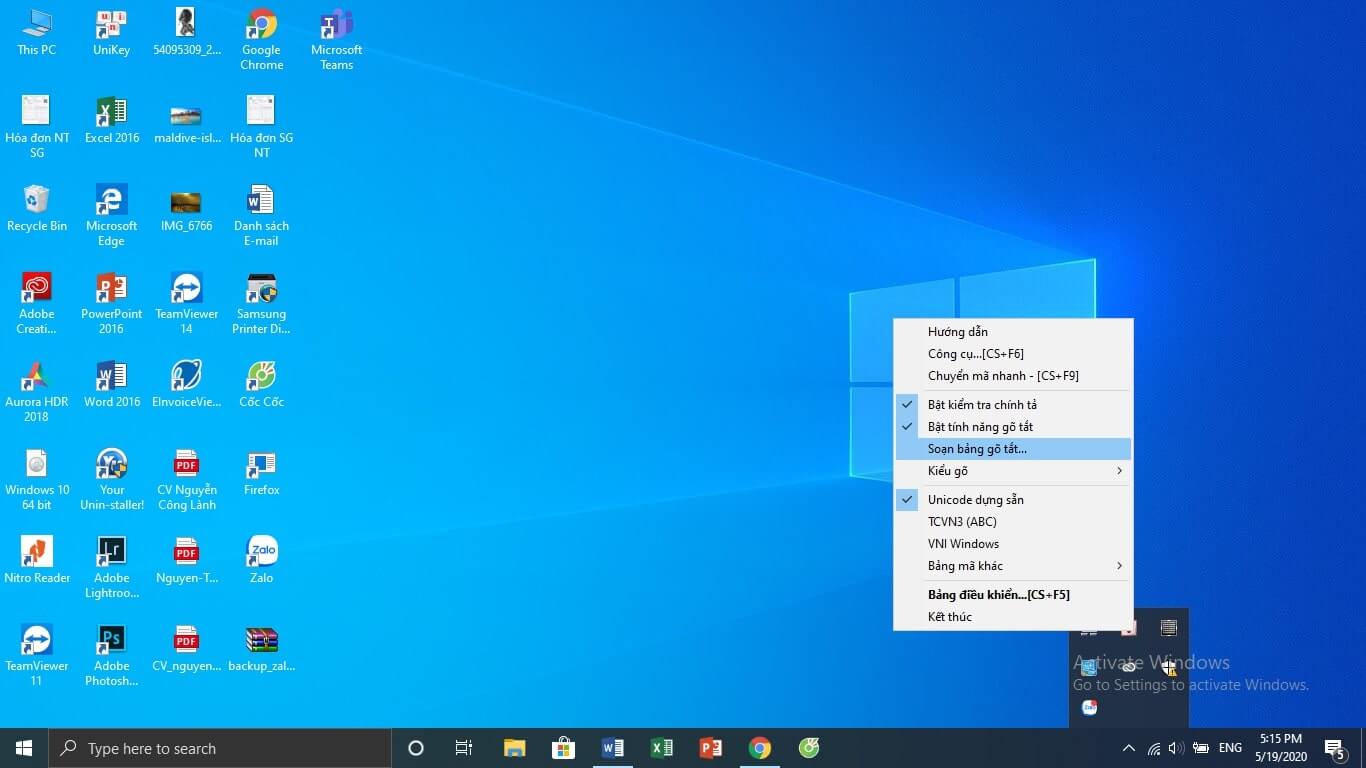Choose Chuyển mã nhanh - [CS+F9]

(x=1013, y=375)
